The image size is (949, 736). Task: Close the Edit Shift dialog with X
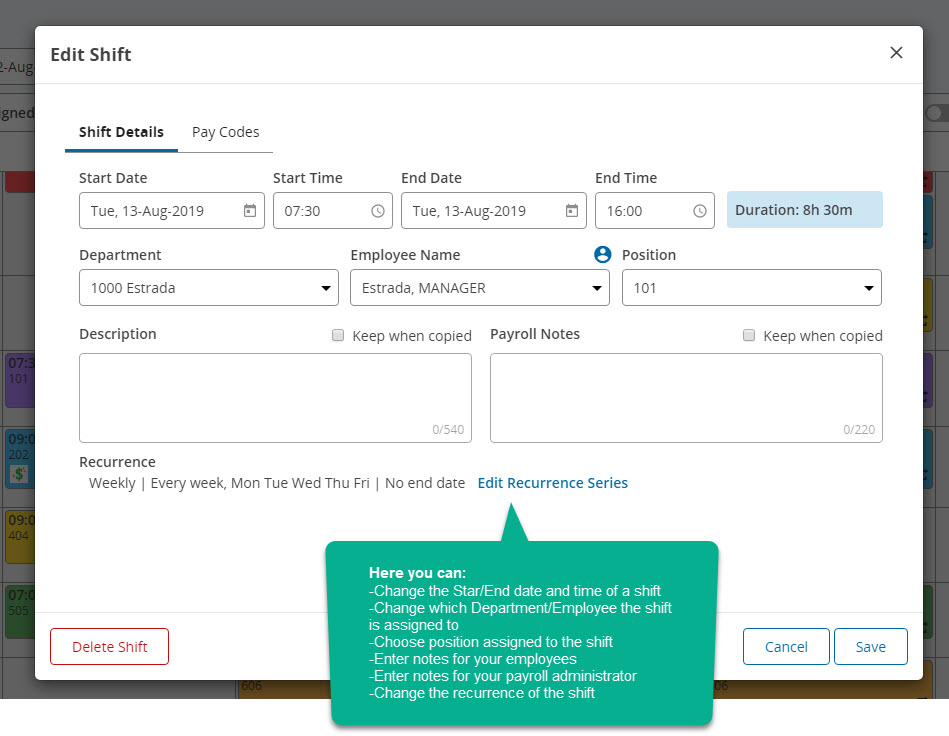(896, 53)
